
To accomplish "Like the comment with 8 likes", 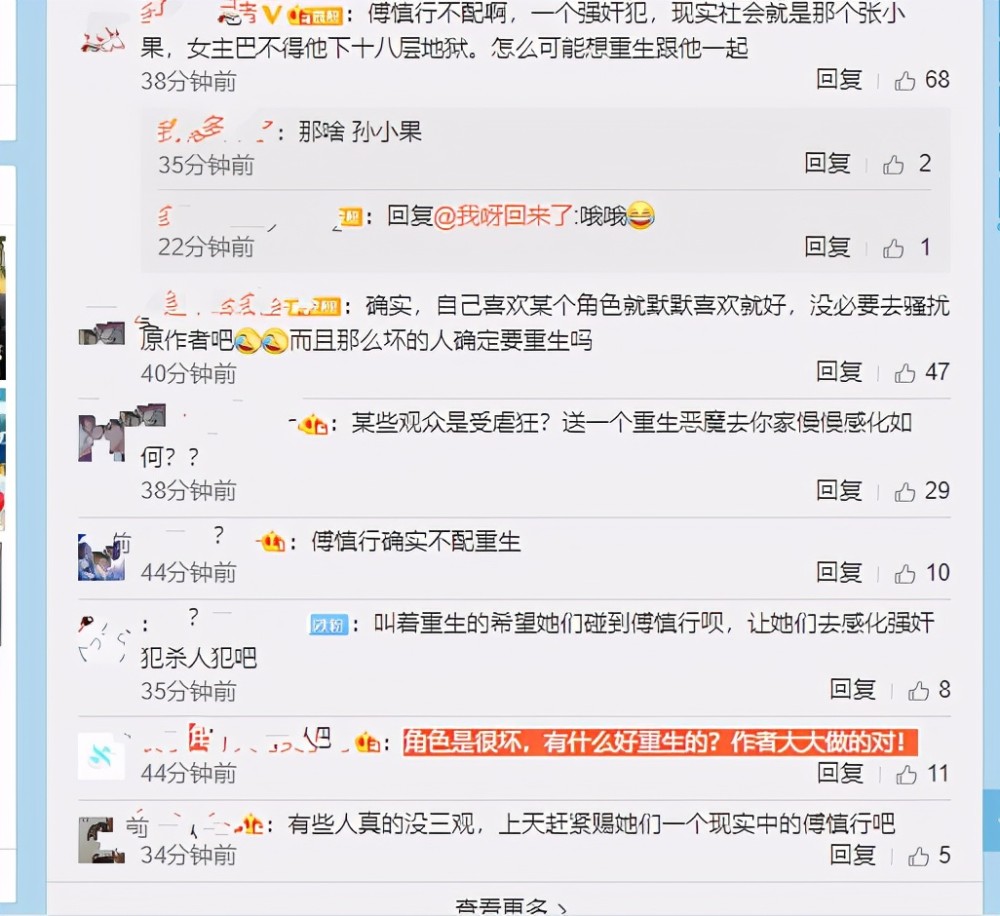I will point(918,691).
